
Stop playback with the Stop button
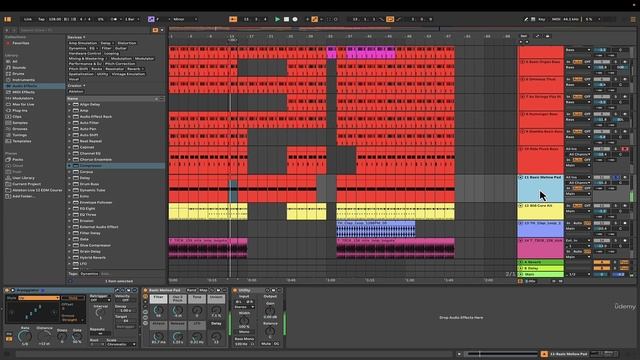point(286,19)
